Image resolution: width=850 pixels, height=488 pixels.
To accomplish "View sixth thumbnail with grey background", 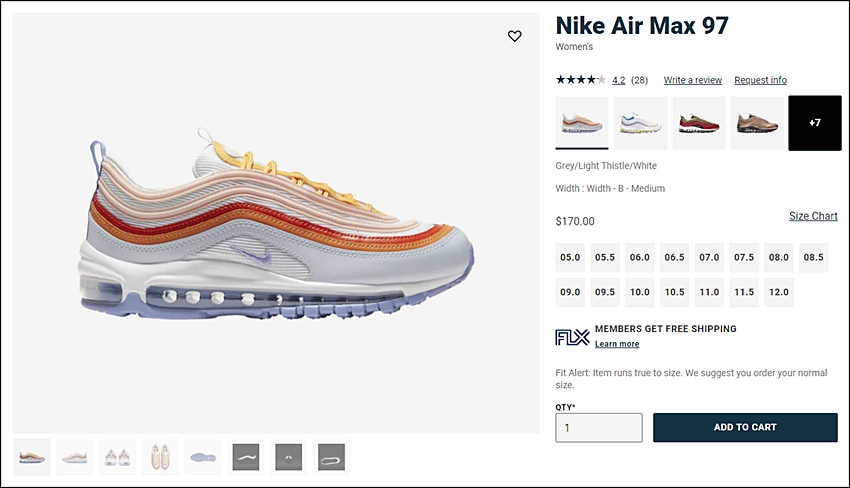I will (x=246, y=457).
